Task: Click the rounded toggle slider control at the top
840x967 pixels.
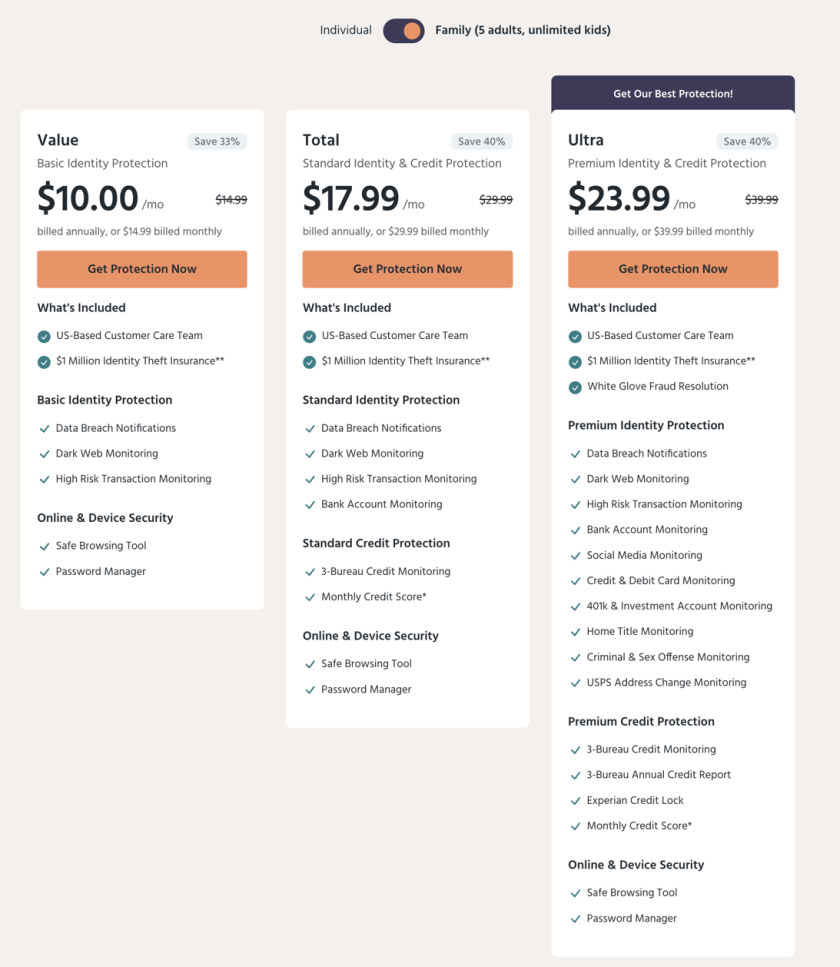Action: pyautogui.click(x=404, y=31)
